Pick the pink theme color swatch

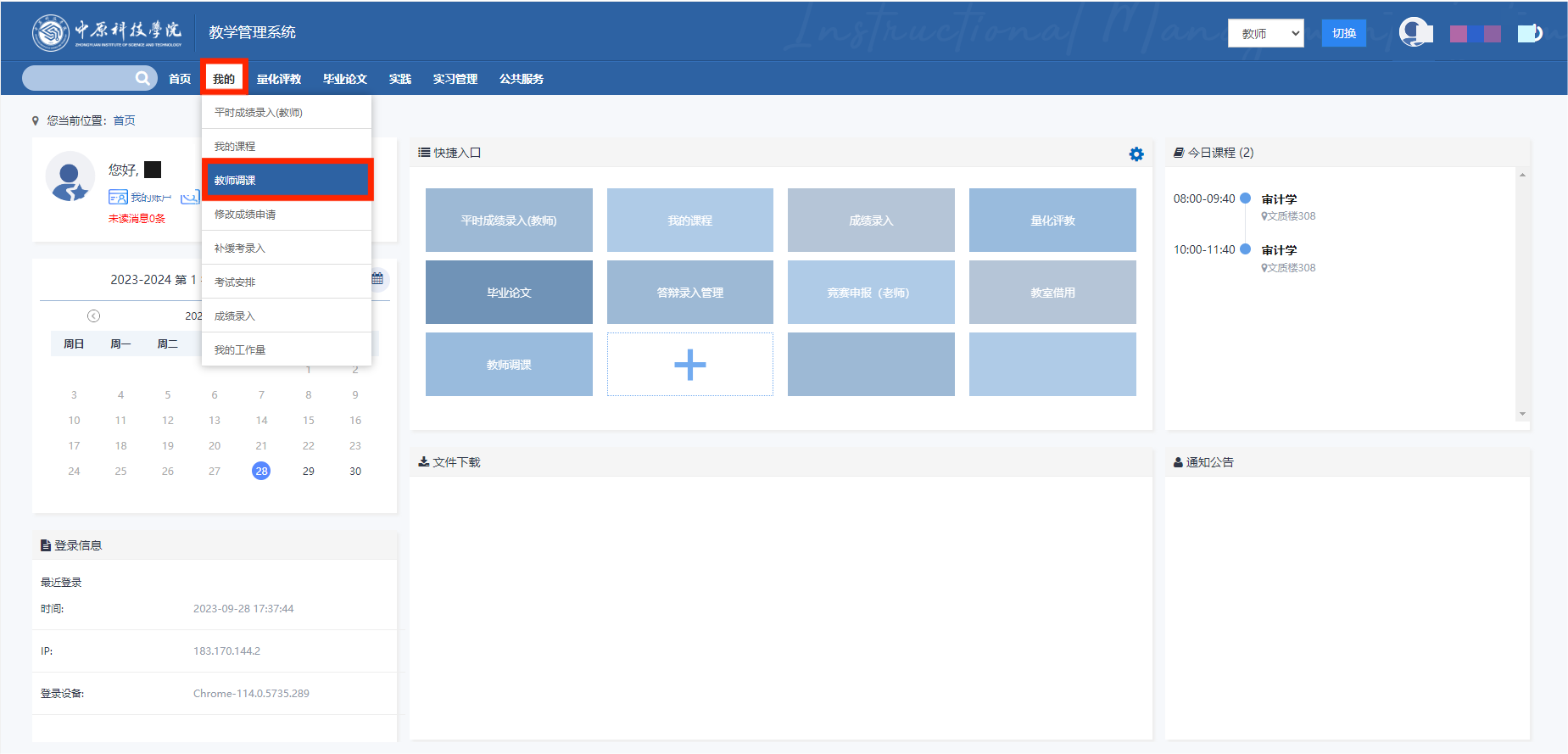[1459, 34]
